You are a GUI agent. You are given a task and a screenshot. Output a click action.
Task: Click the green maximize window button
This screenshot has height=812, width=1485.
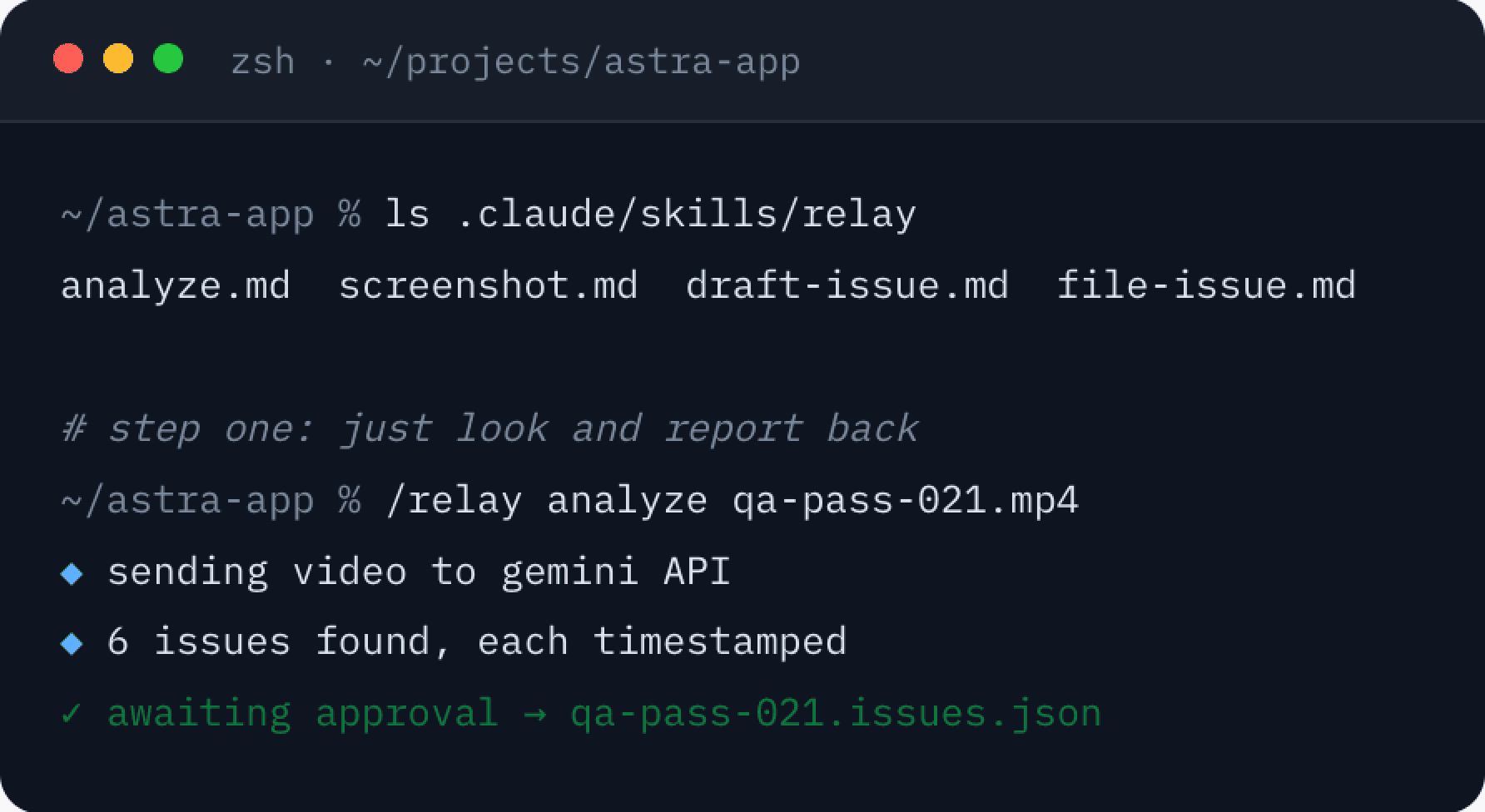168,59
